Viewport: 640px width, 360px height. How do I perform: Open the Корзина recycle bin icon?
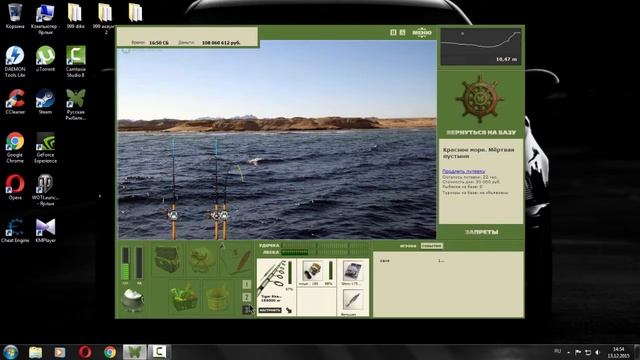15,16
